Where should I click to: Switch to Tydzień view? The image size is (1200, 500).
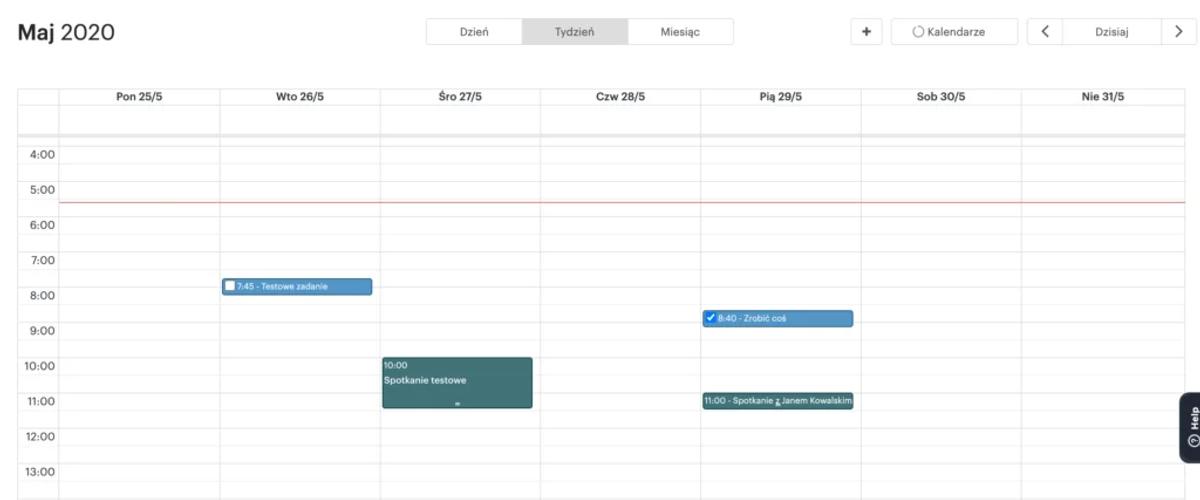click(575, 32)
